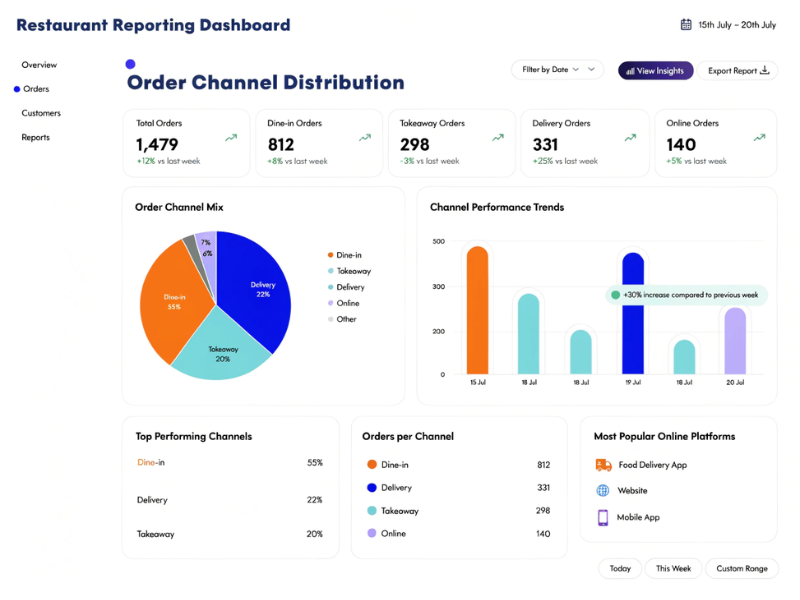The height and width of the screenshot is (600, 800).
Task: Click the Mobile App phone icon
Action: (x=604, y=517)
